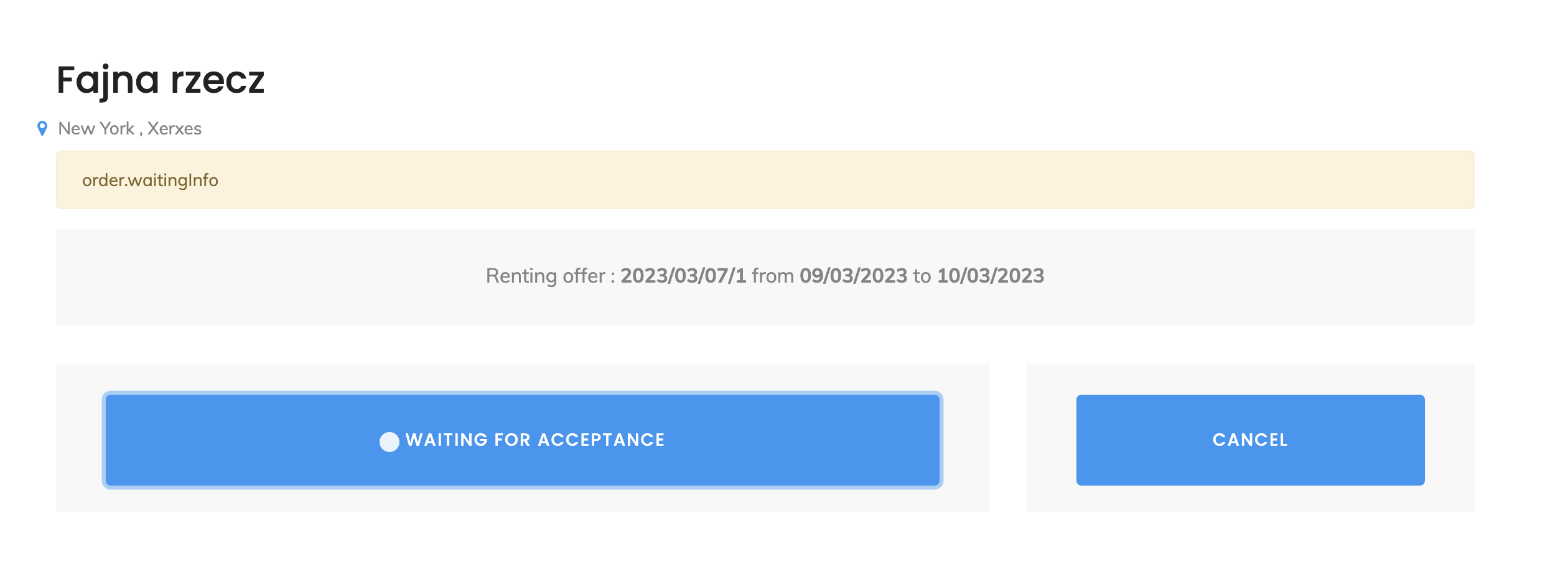Image resolution: width=1568 pixels, height=569 pixels.
Task: Click the Fajna rzecz title
Action: pos(161,80)
